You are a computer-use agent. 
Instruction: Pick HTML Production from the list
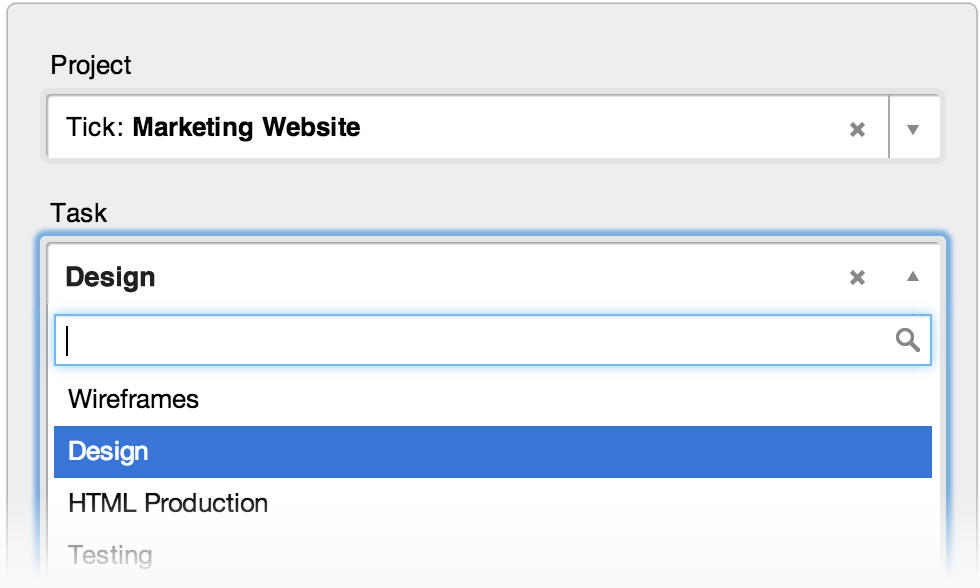click(168, 503)
